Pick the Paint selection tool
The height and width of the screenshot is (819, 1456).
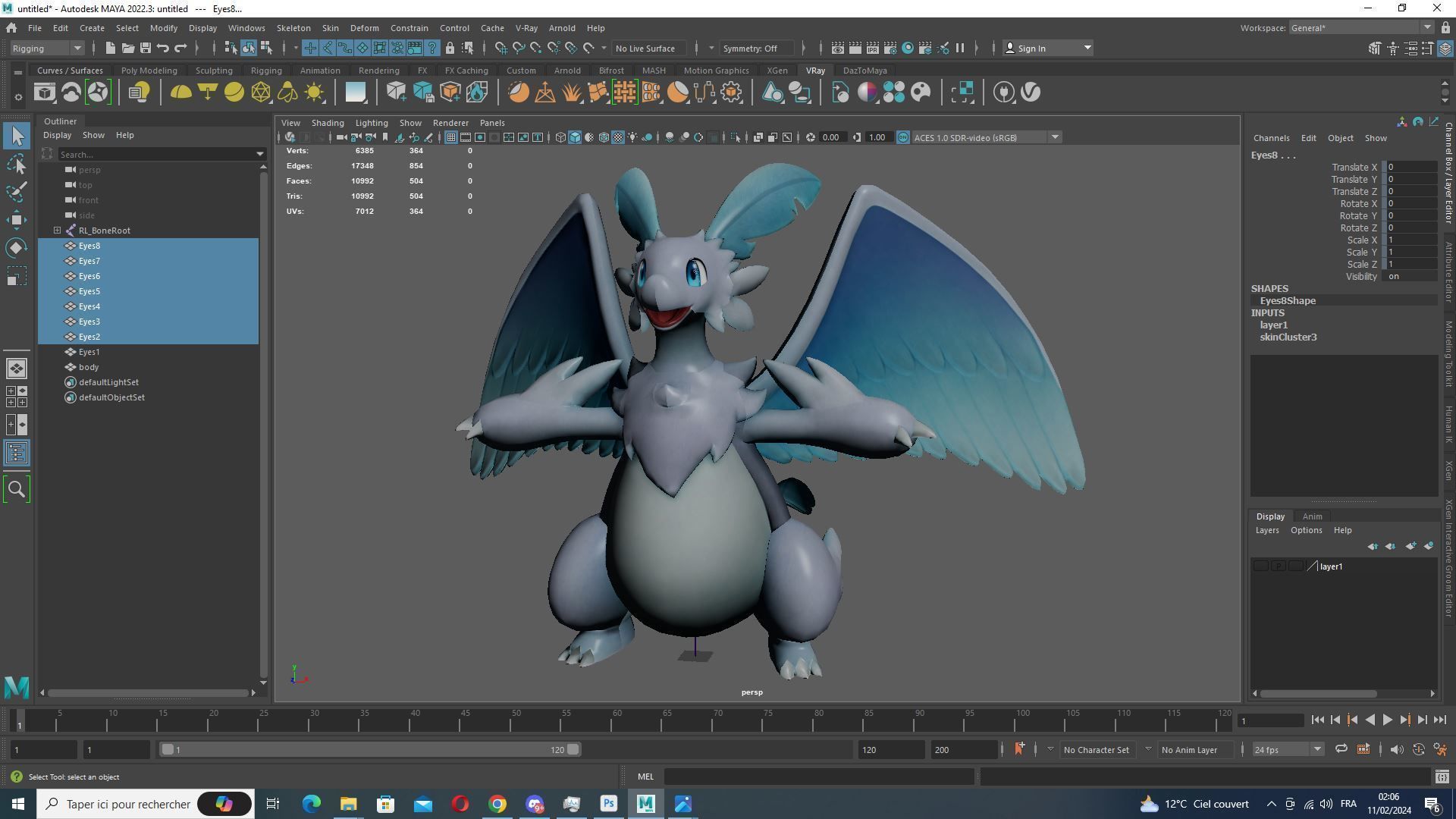point(17,192)
